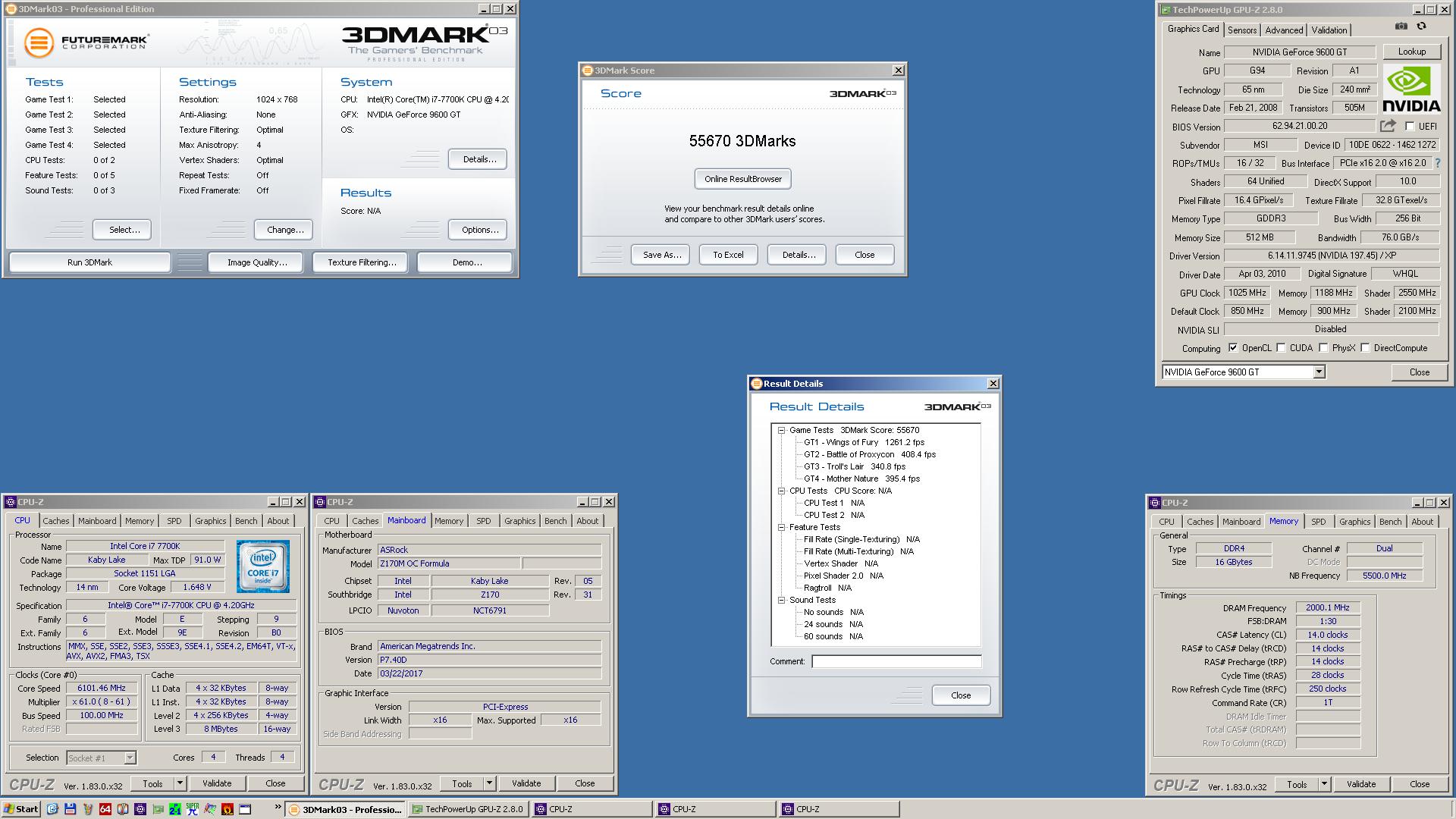Click the Select button under Tests
Screen dimensions: 1456x819
[124, 230]
